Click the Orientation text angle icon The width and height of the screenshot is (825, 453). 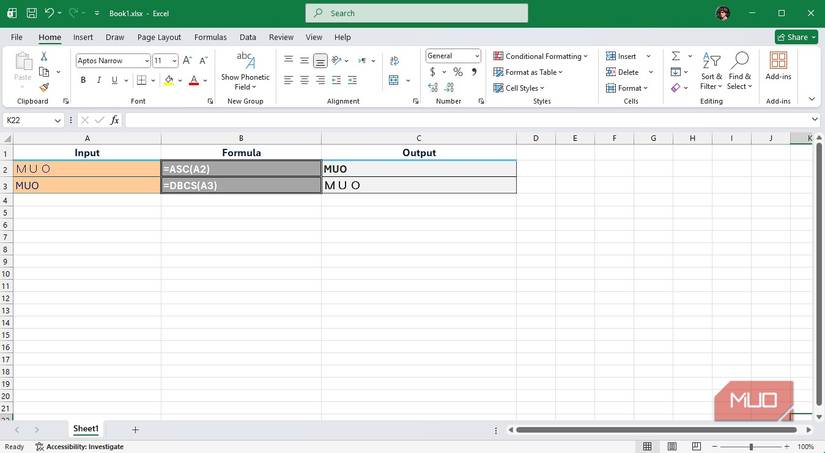(337, 61)
